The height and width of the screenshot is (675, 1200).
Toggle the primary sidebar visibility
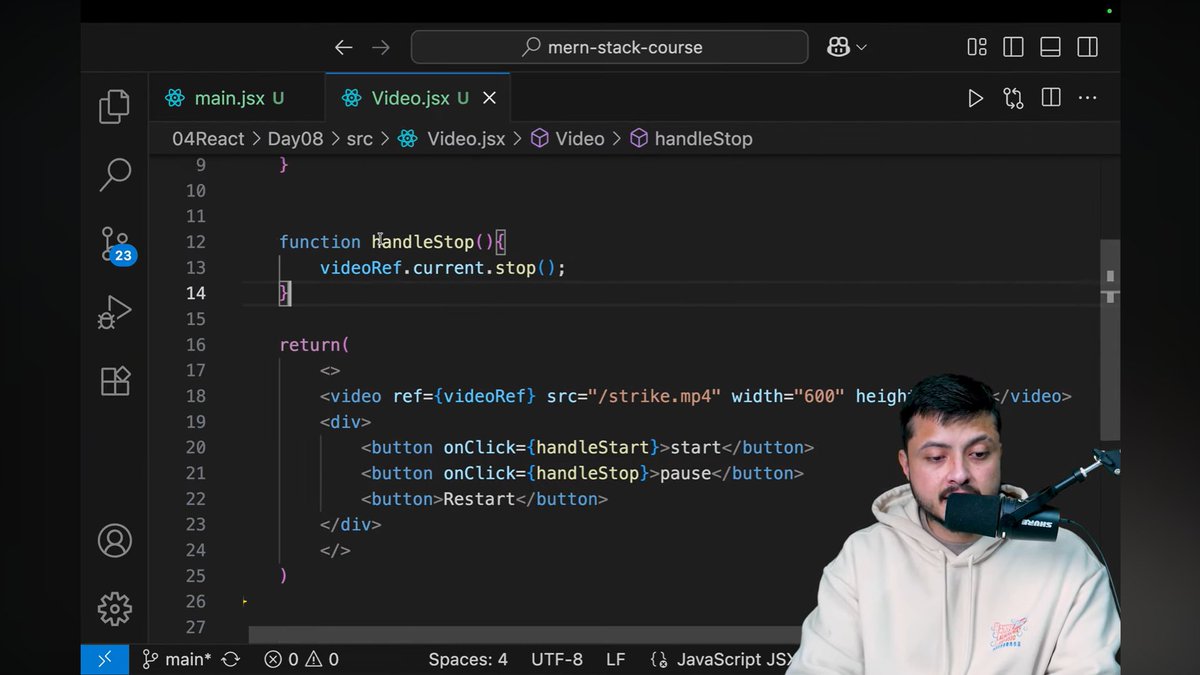click(1013, 46)
